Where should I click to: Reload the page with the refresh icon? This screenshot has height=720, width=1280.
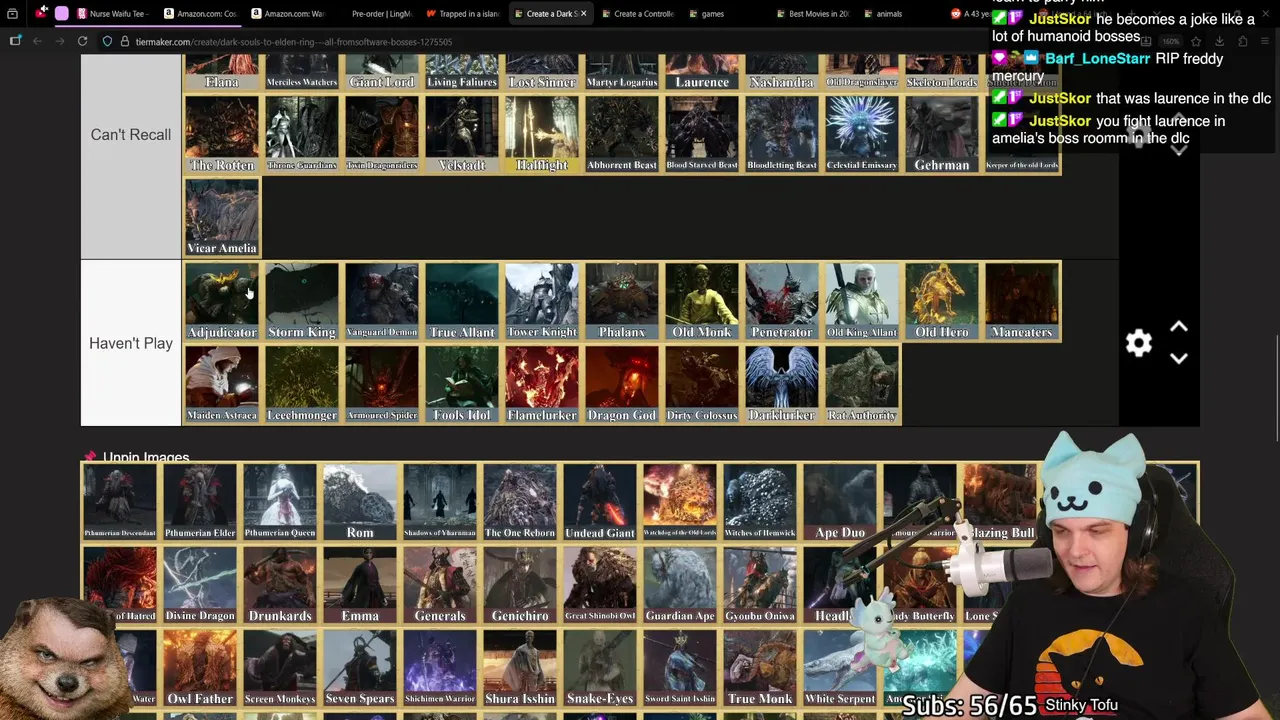click(x=82, y=41)
